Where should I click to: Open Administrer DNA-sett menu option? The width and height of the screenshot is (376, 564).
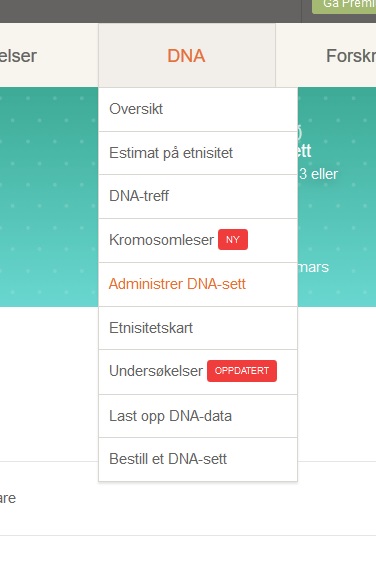click(x=198, y=284)
